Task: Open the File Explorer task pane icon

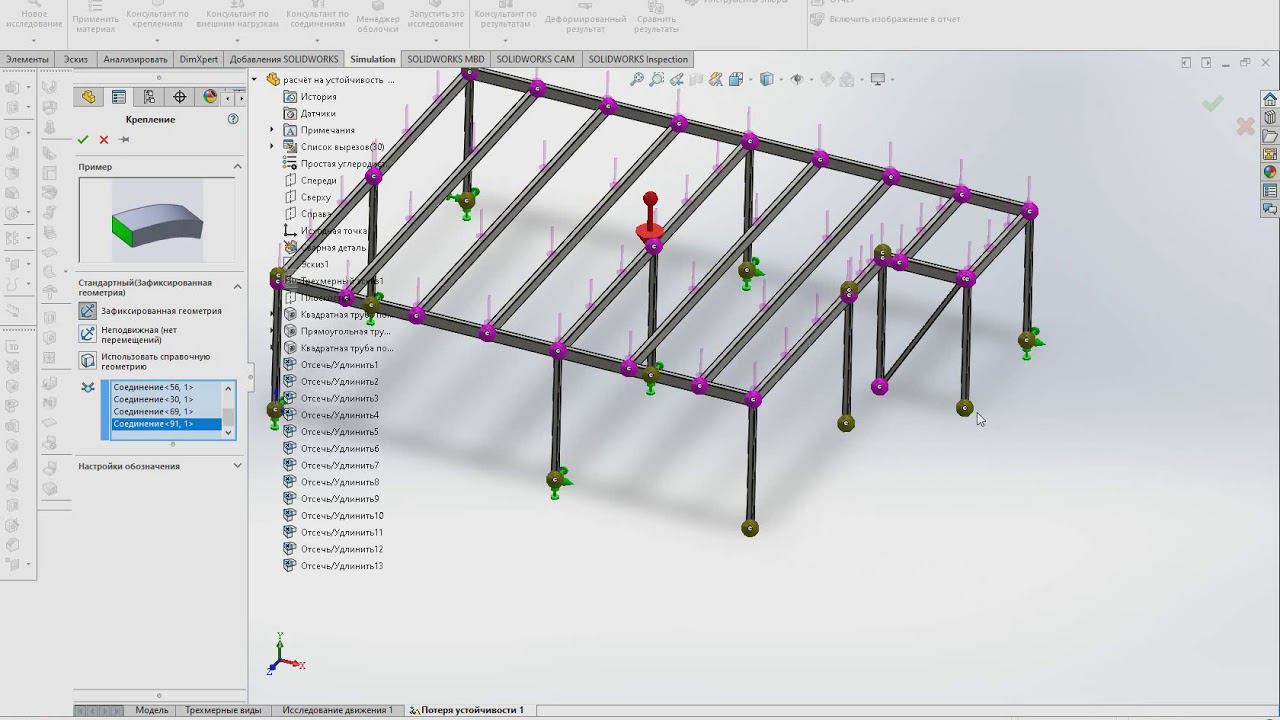Action: coord(1270,136)
